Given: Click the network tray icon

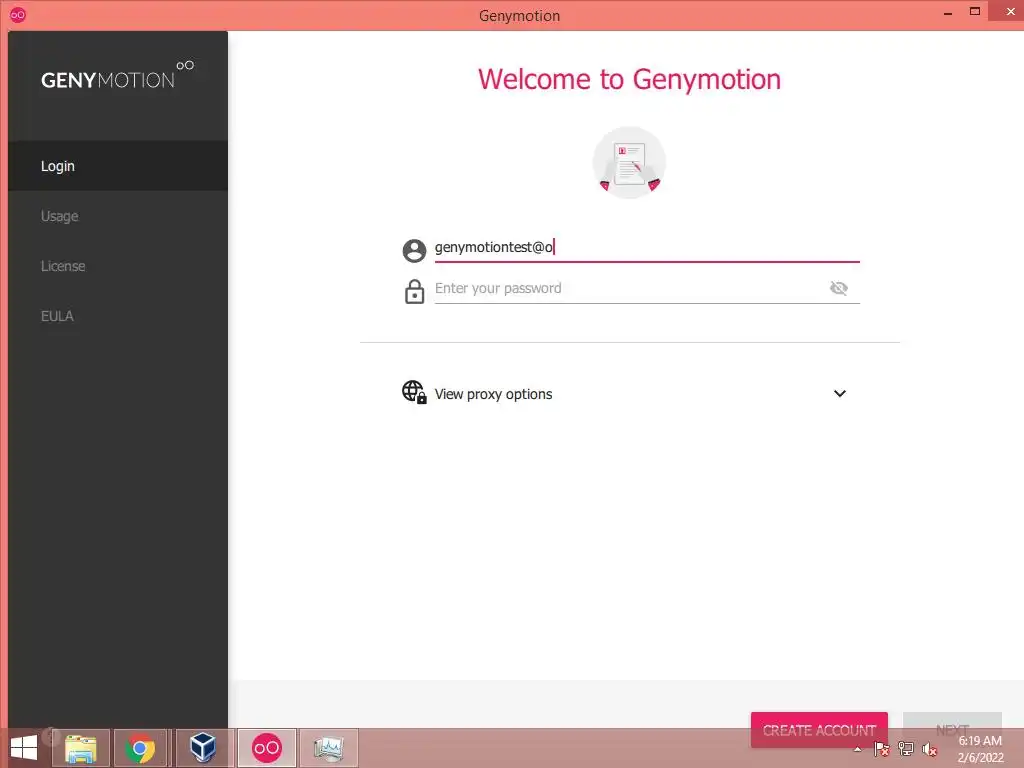Looking at the screenshot, I should (906, 749).
